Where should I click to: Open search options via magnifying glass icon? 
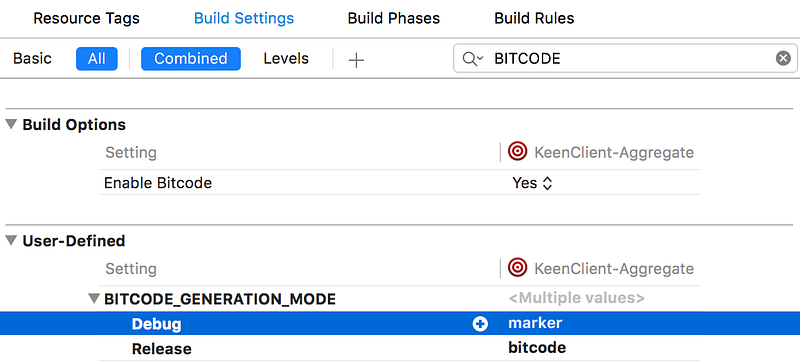pyautogui.click(x=472, y=59)
